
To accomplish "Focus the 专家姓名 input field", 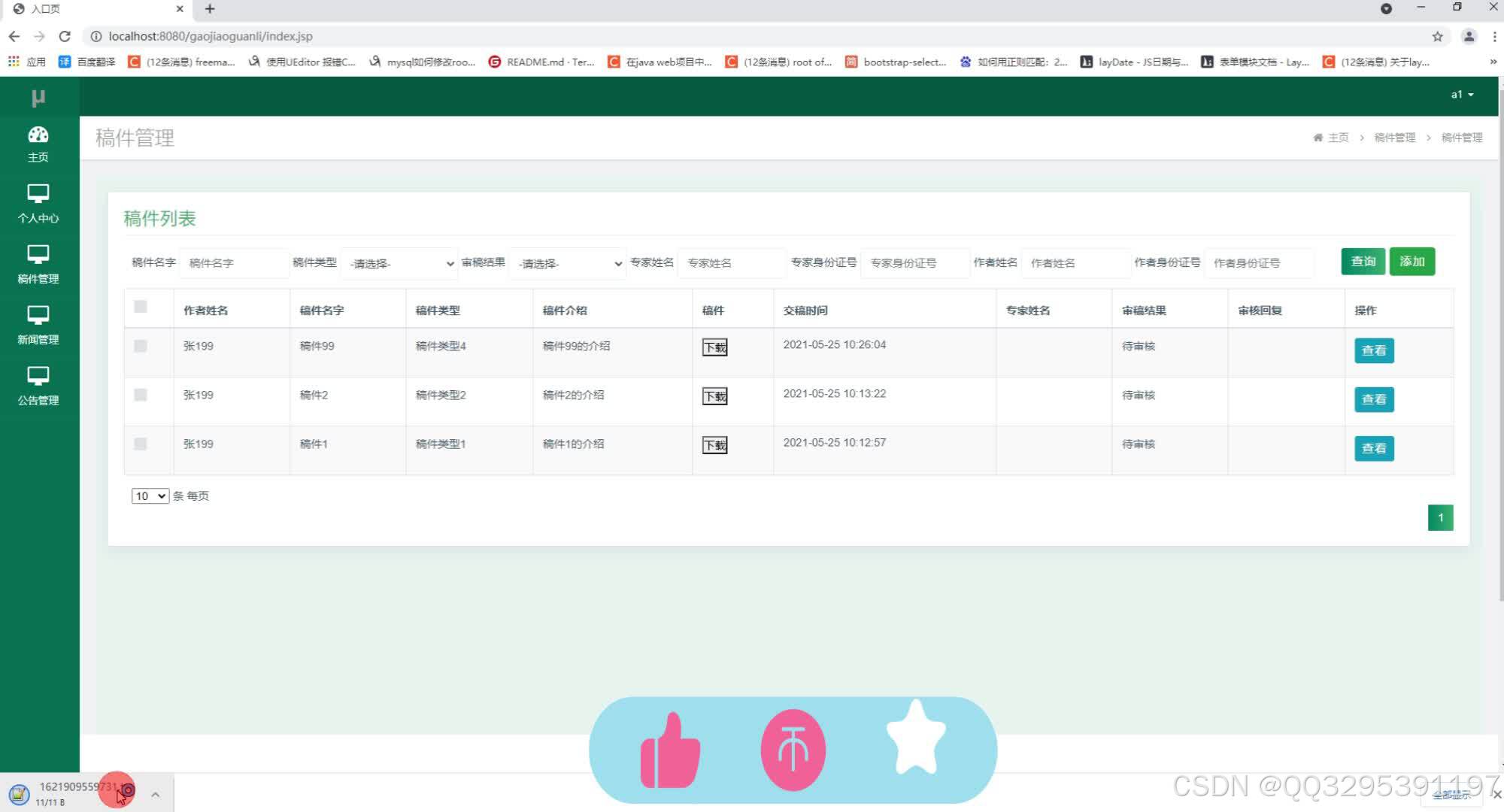I will point(732,263).
